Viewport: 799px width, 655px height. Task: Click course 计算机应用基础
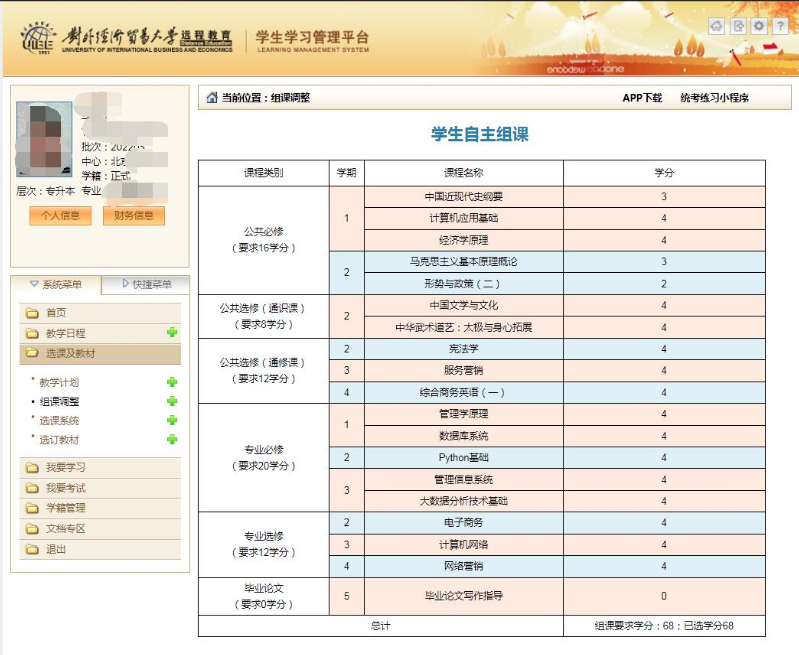[464, 218]
